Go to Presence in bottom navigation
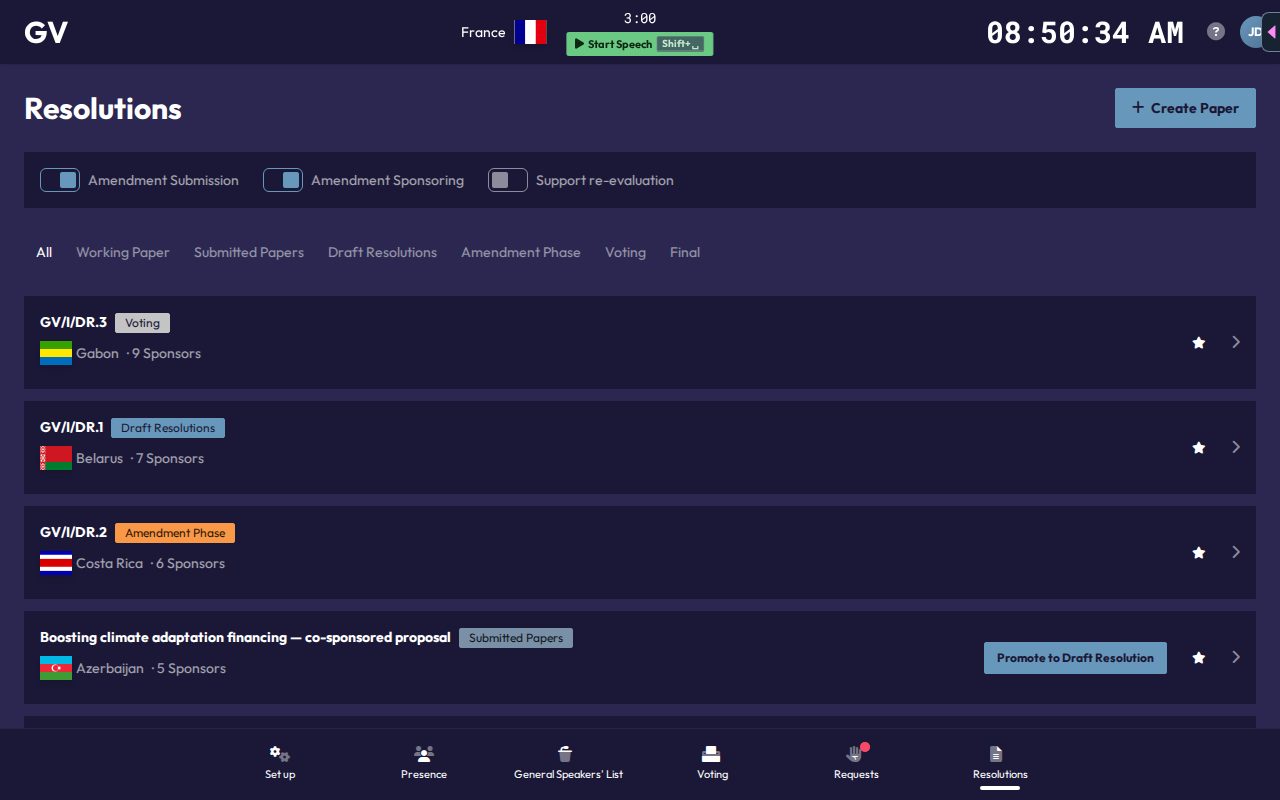The image size is (1280, 800). point(424,762)
